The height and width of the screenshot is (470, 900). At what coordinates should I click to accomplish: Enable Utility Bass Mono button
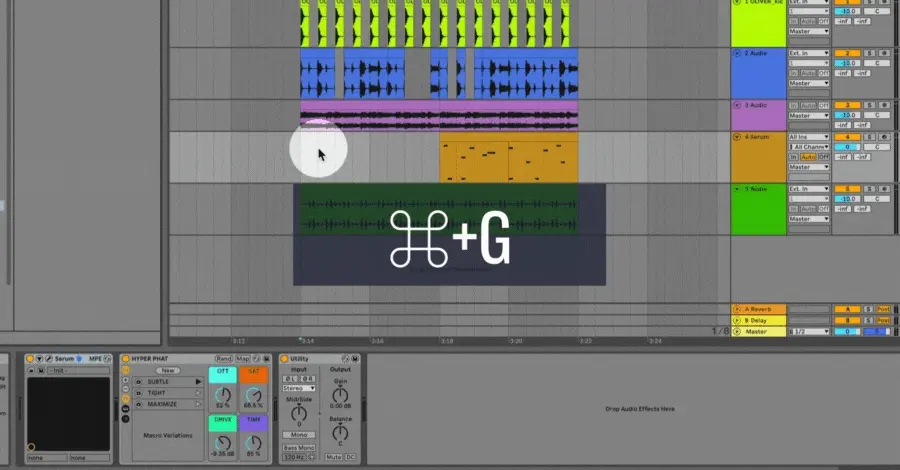click(298, 448)
